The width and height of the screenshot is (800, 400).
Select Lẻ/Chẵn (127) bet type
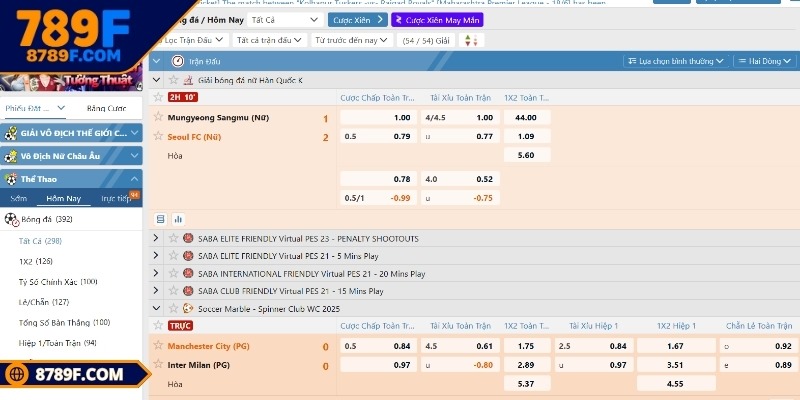(44, 302)
